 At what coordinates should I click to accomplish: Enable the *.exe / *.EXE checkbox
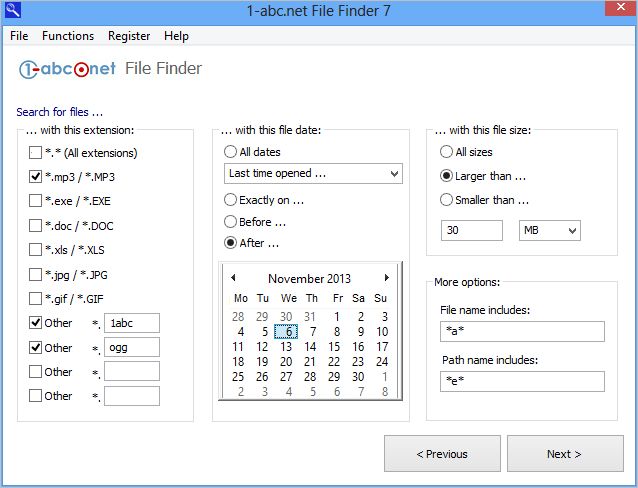36,201
